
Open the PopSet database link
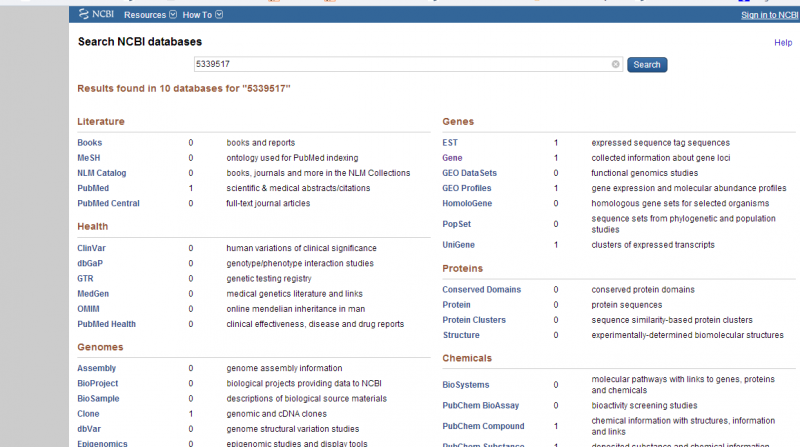[x=457, y=224]
